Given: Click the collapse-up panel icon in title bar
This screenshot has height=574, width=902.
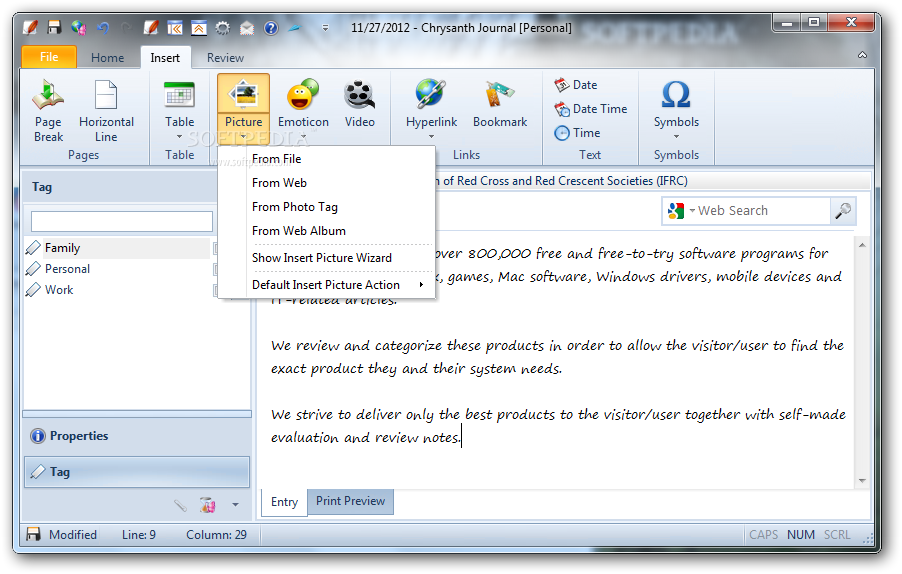Looking at the screenshot, I should pos(199,27).
